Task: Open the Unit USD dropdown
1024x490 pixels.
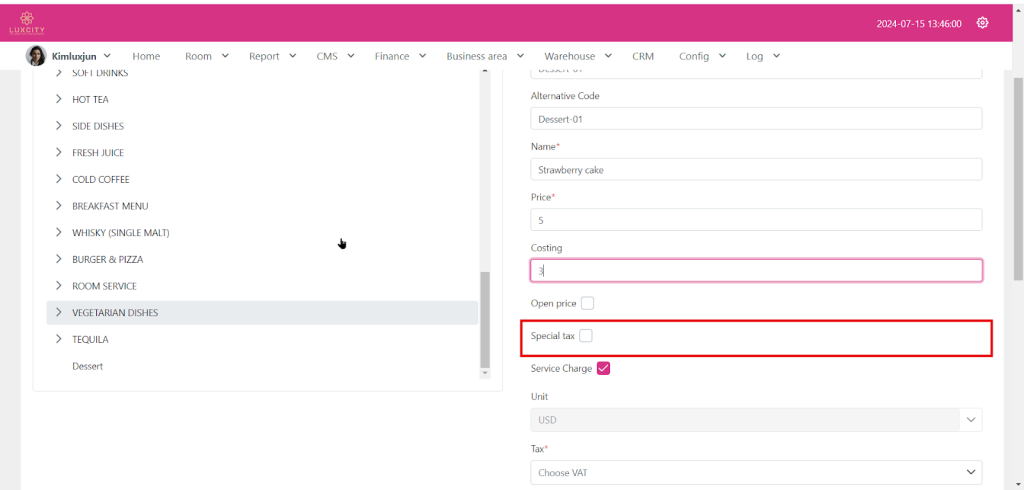Action: click(x=755, y=421)
